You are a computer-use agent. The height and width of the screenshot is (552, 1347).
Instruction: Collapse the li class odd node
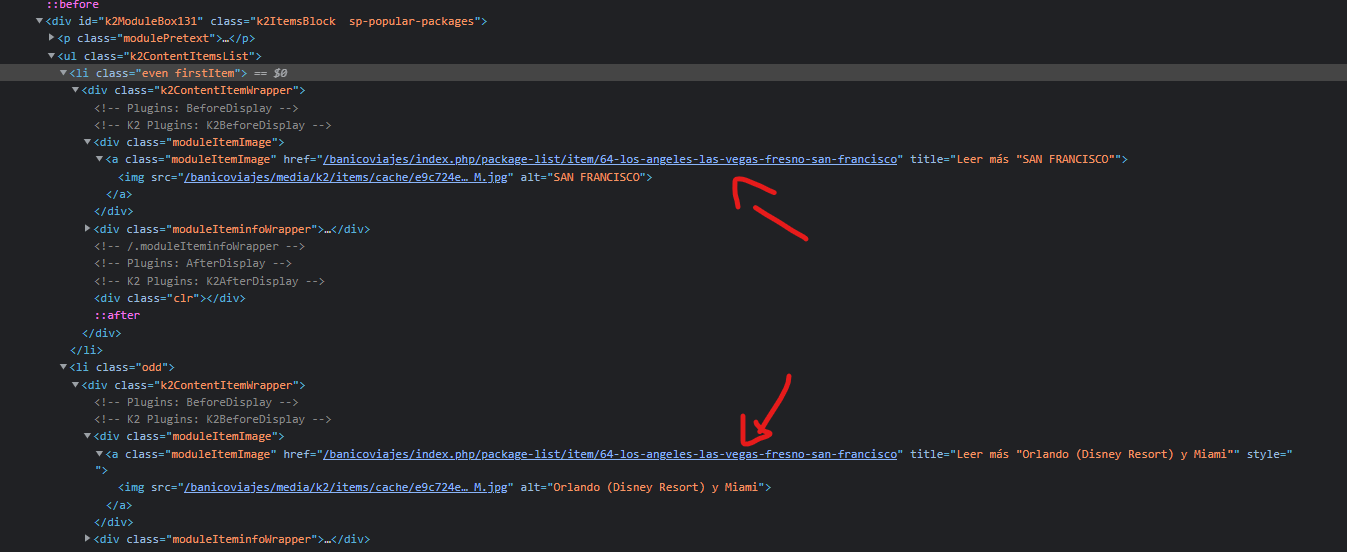63,367
